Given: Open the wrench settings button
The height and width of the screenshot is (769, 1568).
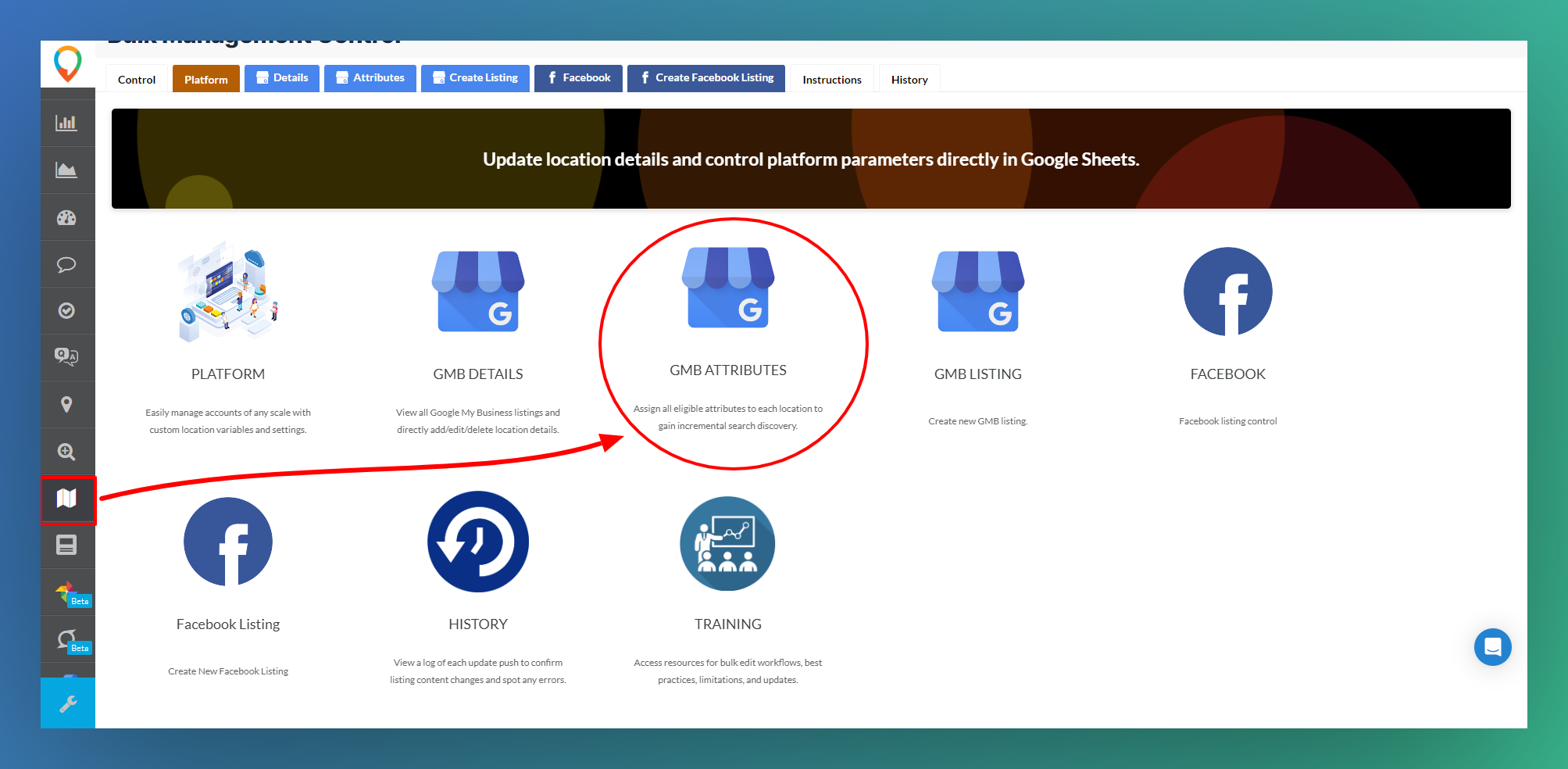Looking at the screenshot, I should coord(68,703).
